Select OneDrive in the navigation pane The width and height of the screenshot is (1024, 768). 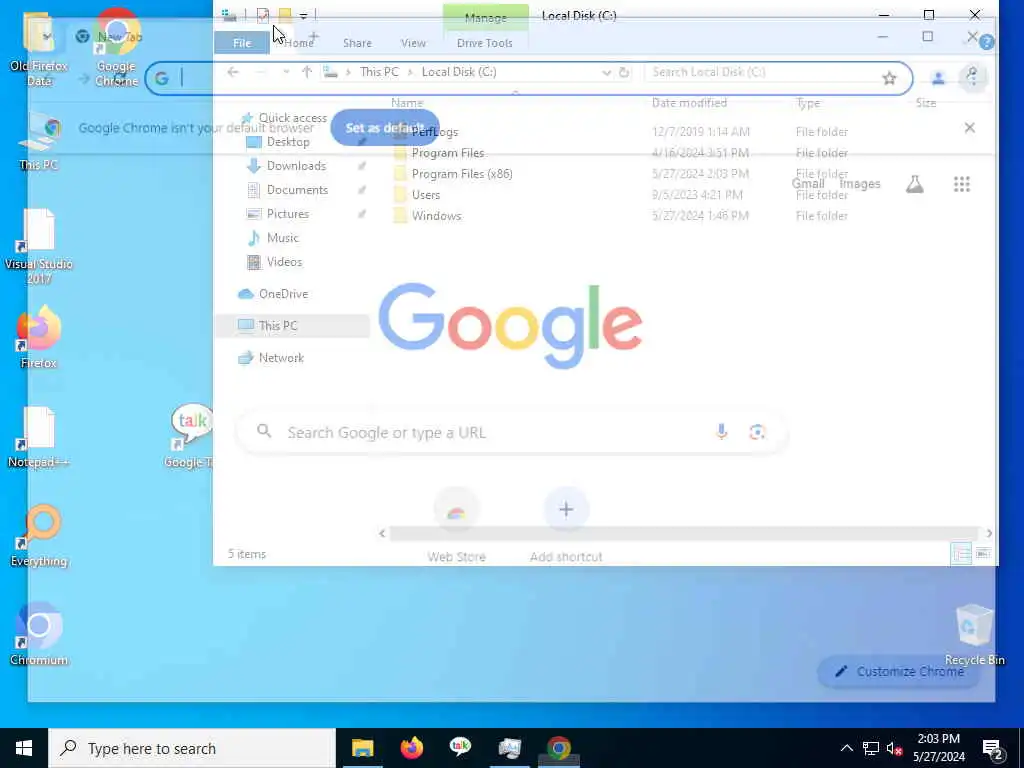(x=274, y=295)
